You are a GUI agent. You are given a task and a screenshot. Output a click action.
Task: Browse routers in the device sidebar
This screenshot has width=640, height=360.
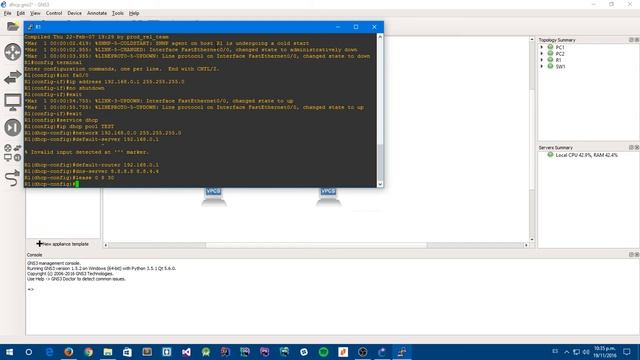pyautogui.click(x=13, y=52)
